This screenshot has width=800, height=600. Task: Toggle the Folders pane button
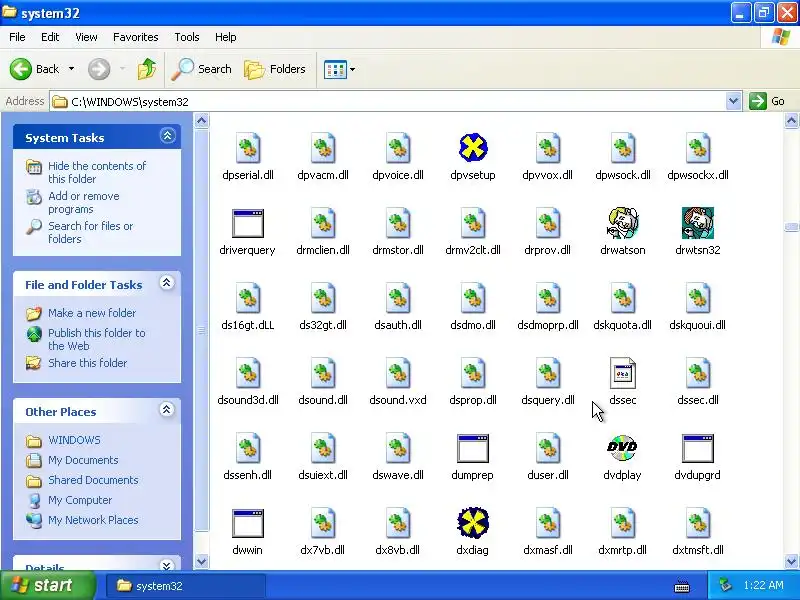(275, 69)
